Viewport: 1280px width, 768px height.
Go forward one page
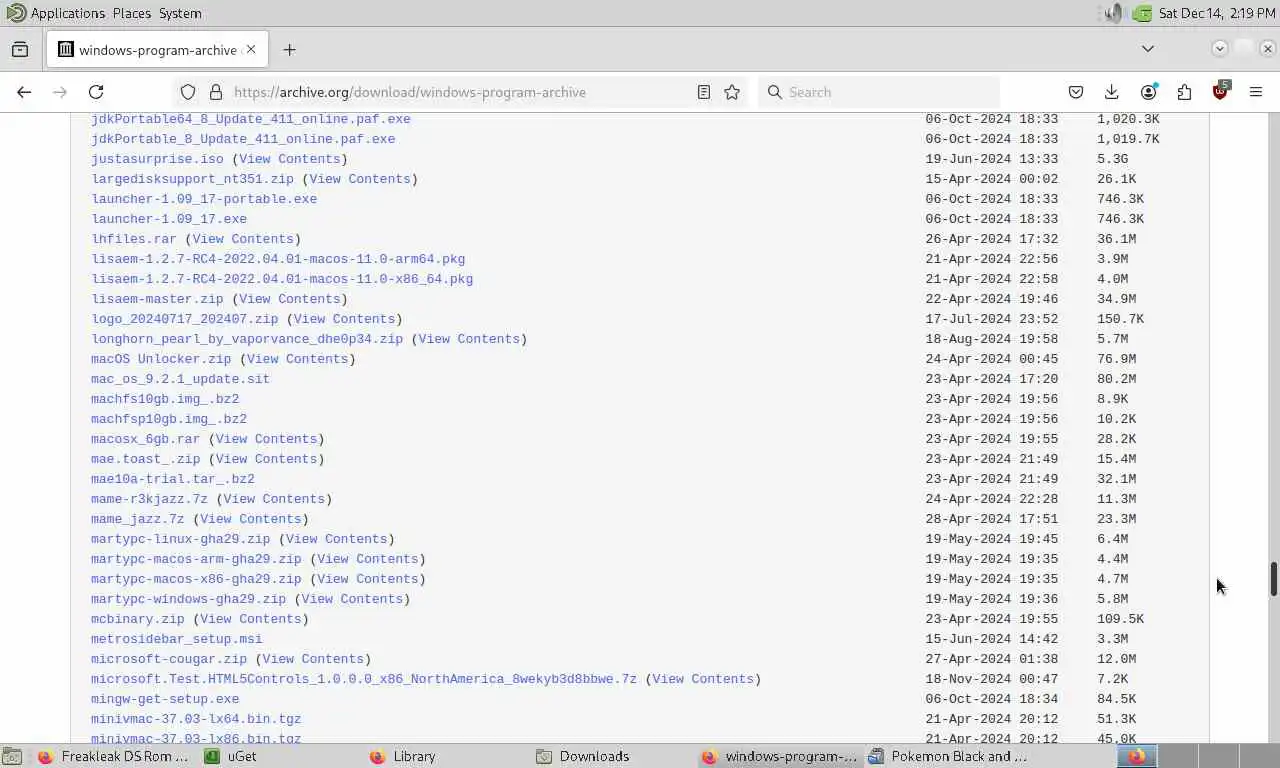(60, 92)
